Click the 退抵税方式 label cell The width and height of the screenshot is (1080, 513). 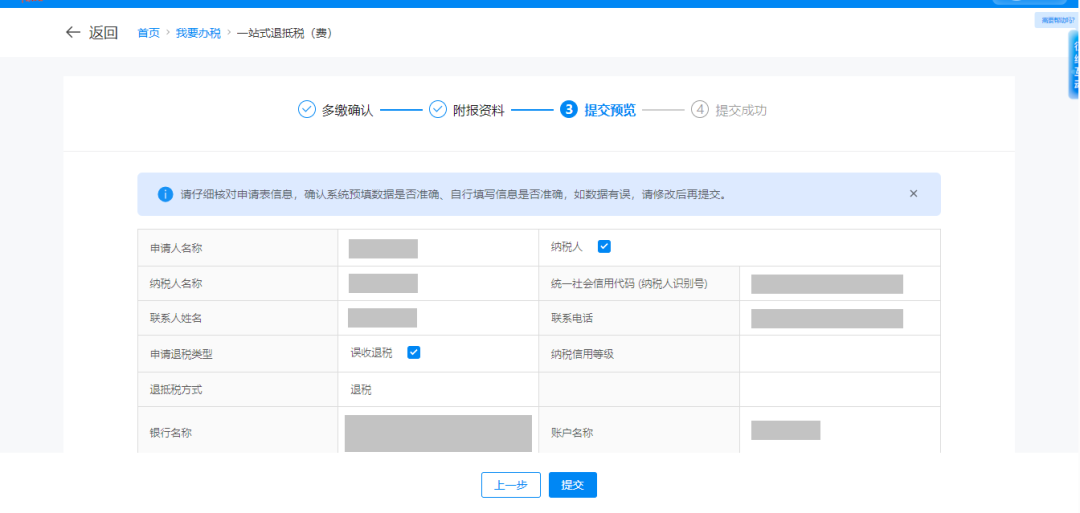pos(238,390)
